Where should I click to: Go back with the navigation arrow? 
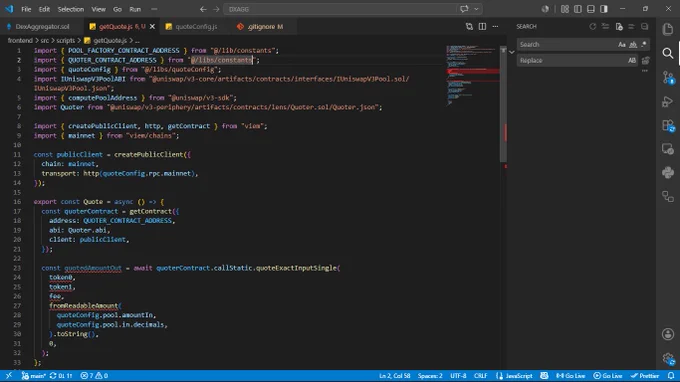point(203,9)
